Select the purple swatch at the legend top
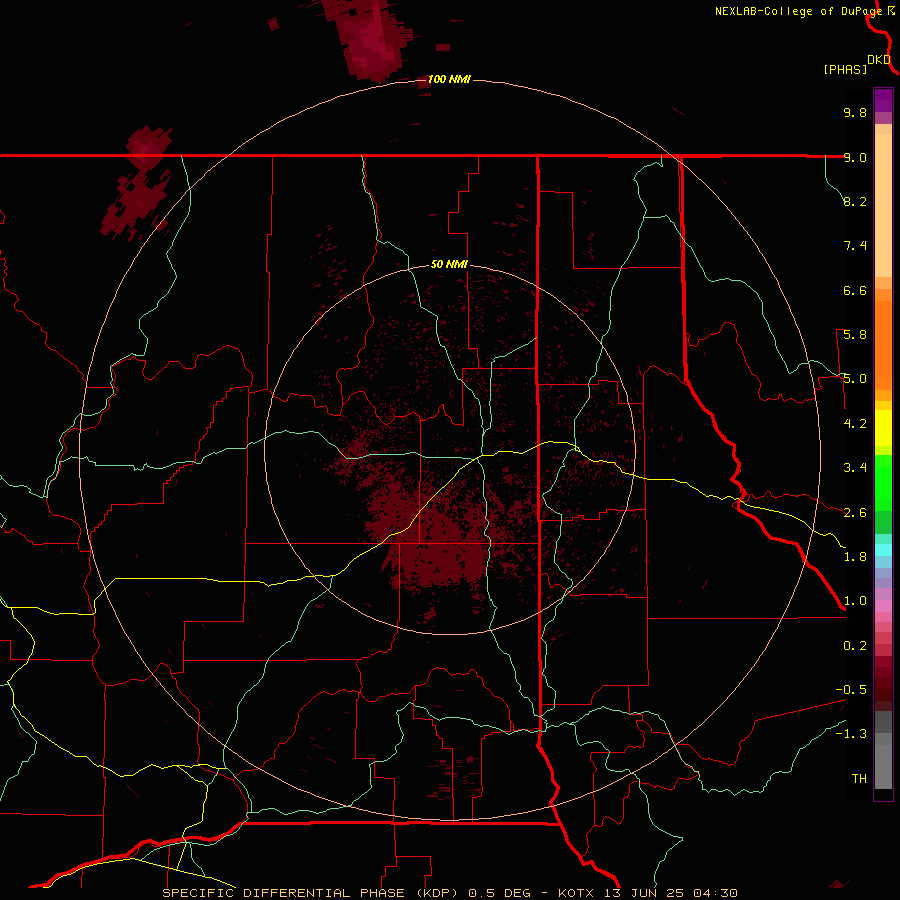Screen dimensions: 900x900 (883, 100)
